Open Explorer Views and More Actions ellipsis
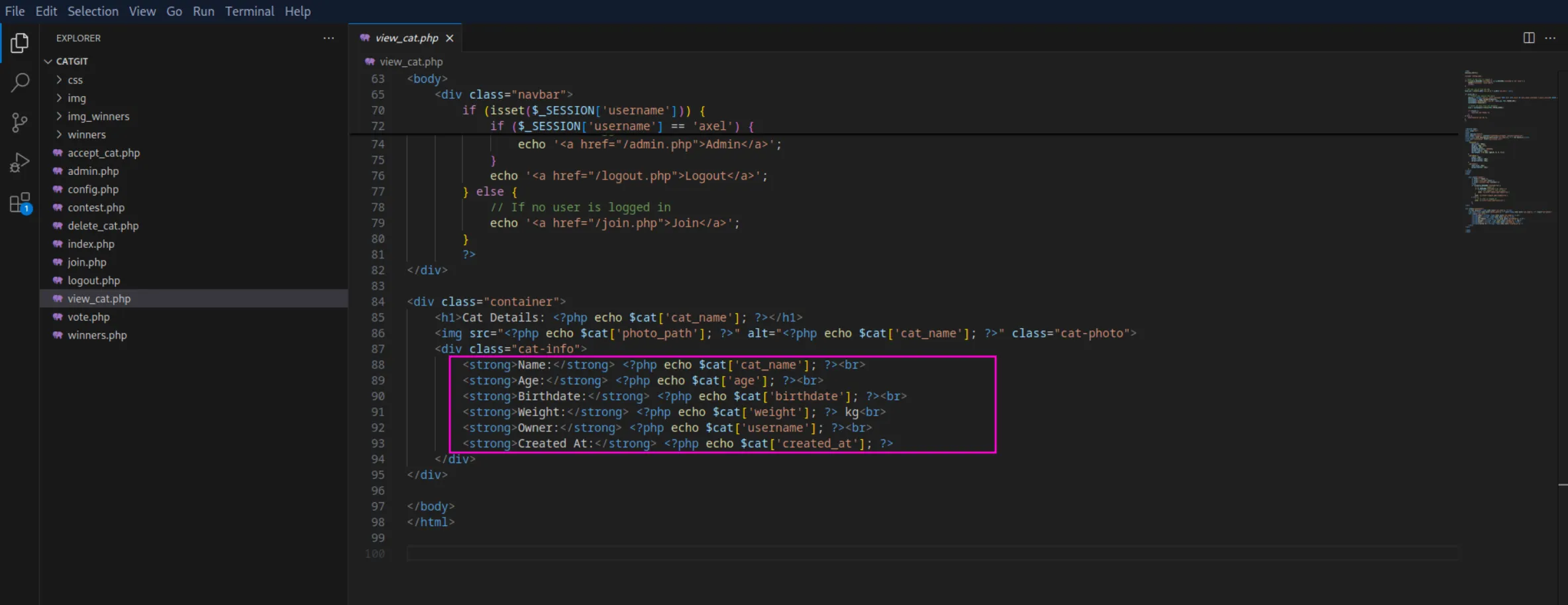The image size is (1568, 605). click(329, 38)
